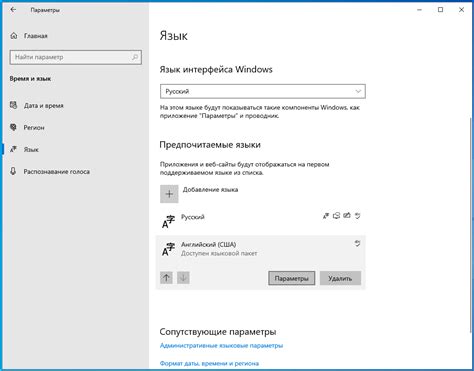Open Формат даты, времени и региона link
474x371 pixels.
pos(209,363)
